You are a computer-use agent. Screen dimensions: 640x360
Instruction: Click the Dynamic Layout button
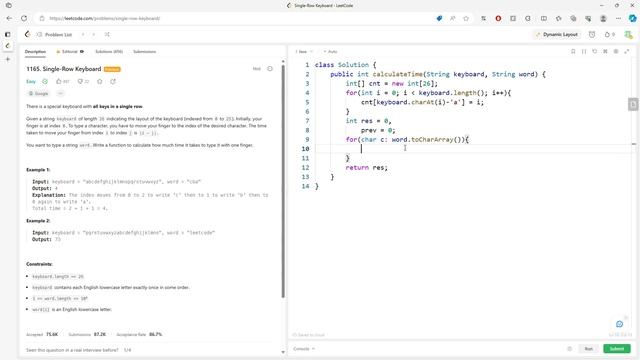(x=557, y=35)
